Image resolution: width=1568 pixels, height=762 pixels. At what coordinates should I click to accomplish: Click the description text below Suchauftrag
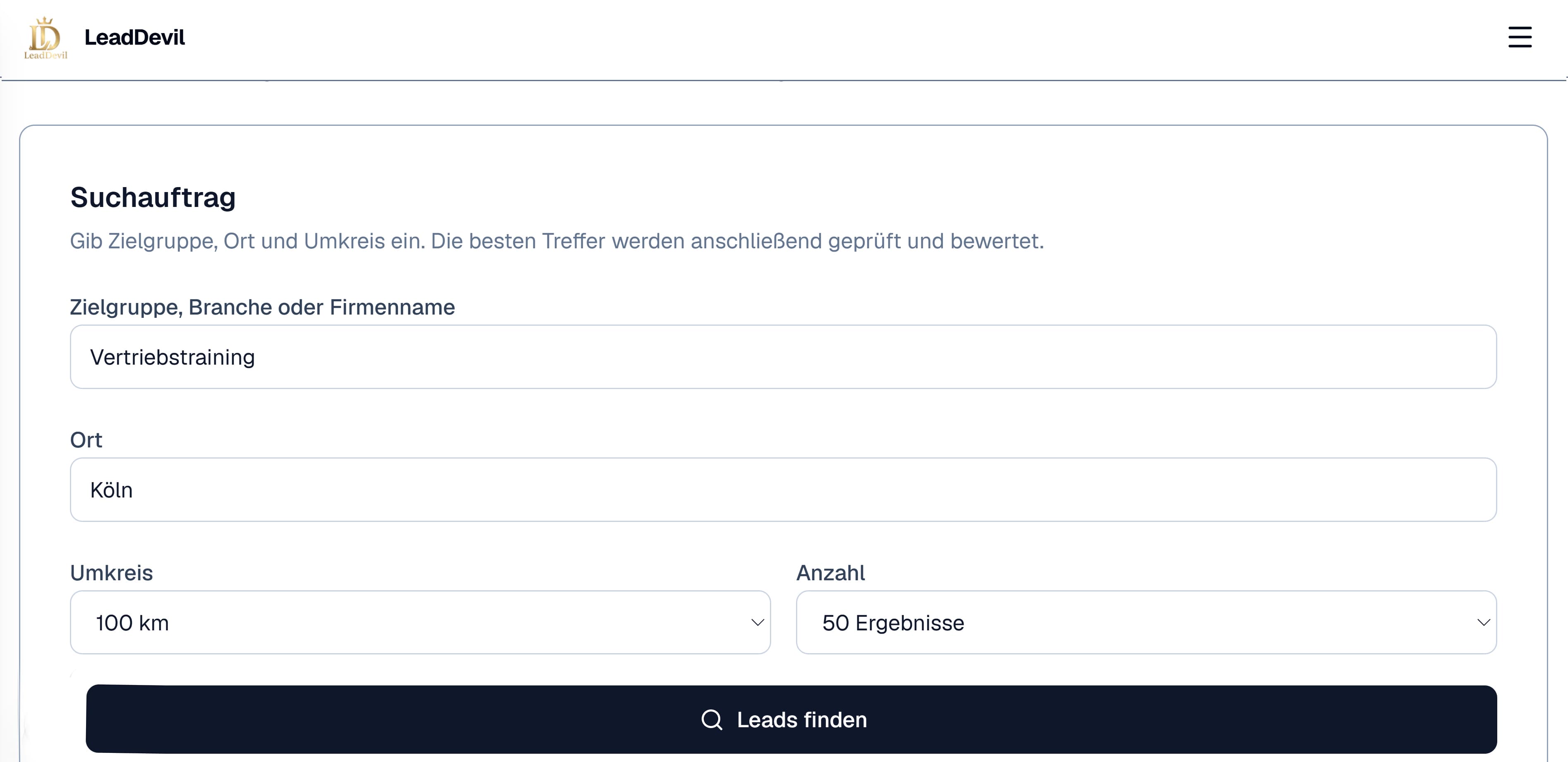(557, 241)
